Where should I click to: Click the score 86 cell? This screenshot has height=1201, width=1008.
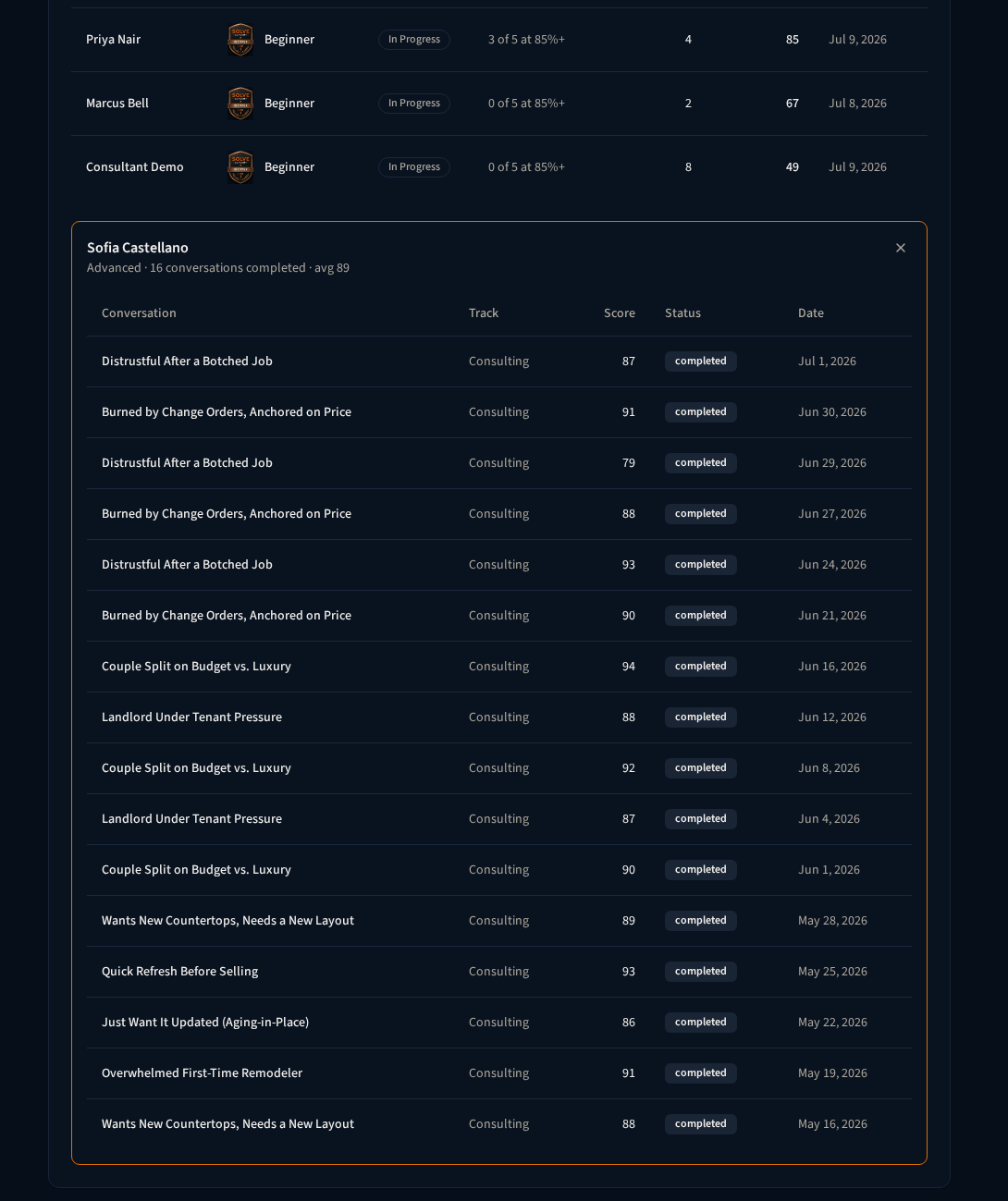pos(629,1023)
